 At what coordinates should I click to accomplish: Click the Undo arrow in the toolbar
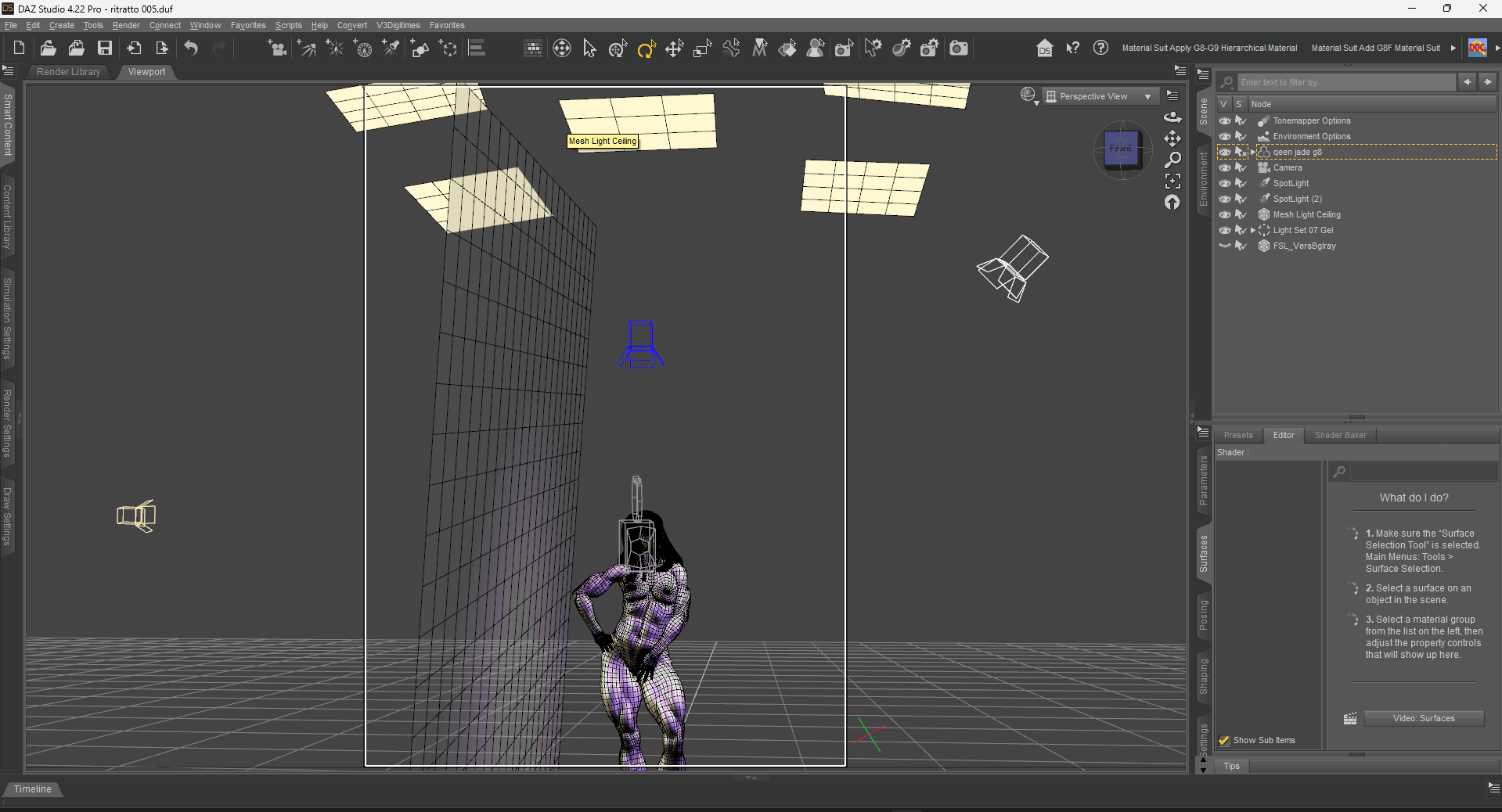(x=191, y=49)
